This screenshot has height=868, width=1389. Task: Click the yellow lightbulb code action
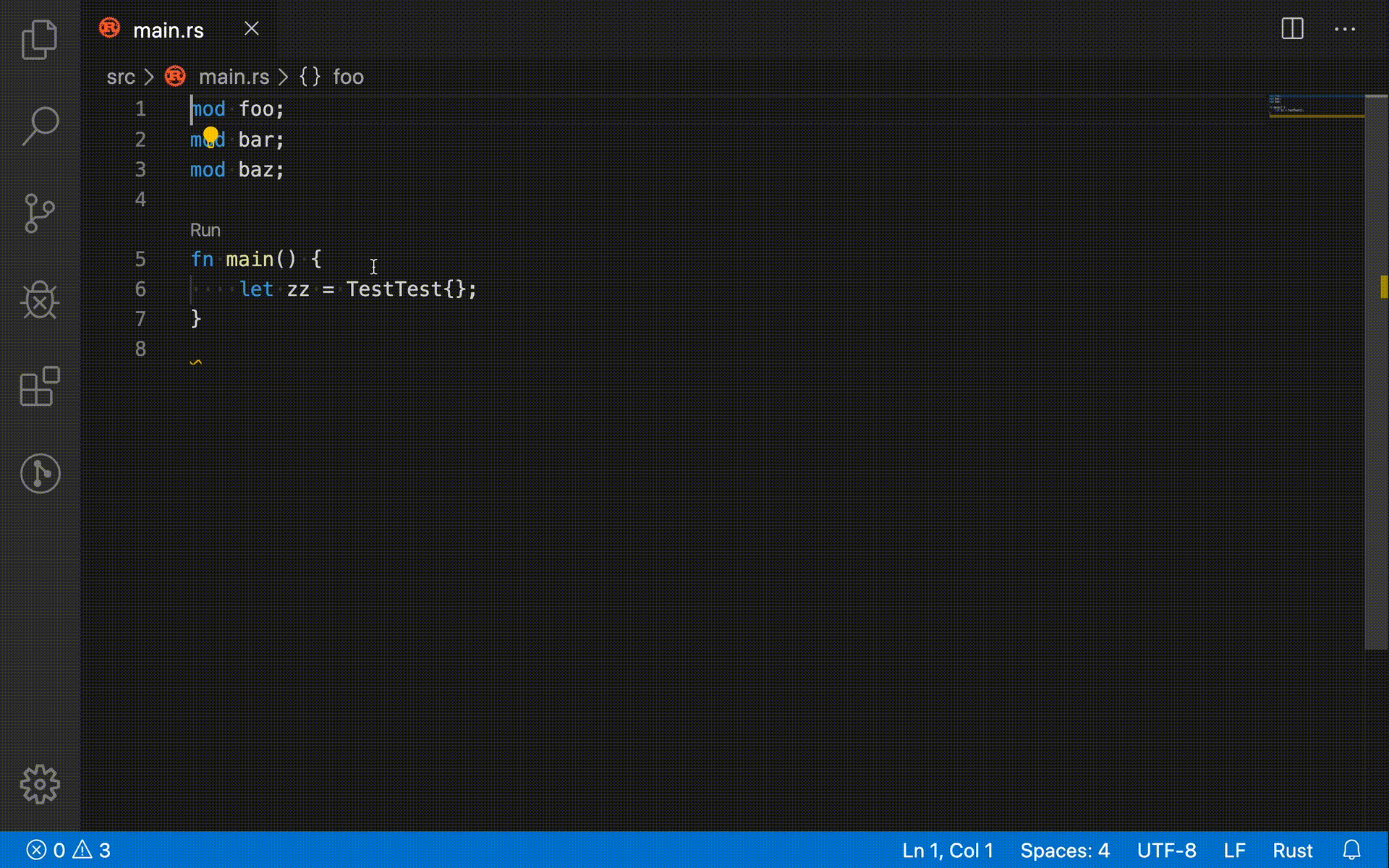pyautogui.click(x=211, y=135)
